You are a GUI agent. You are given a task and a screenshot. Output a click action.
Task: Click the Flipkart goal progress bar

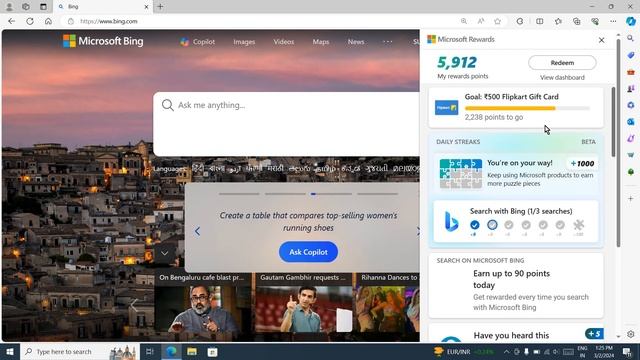(527, 108)
